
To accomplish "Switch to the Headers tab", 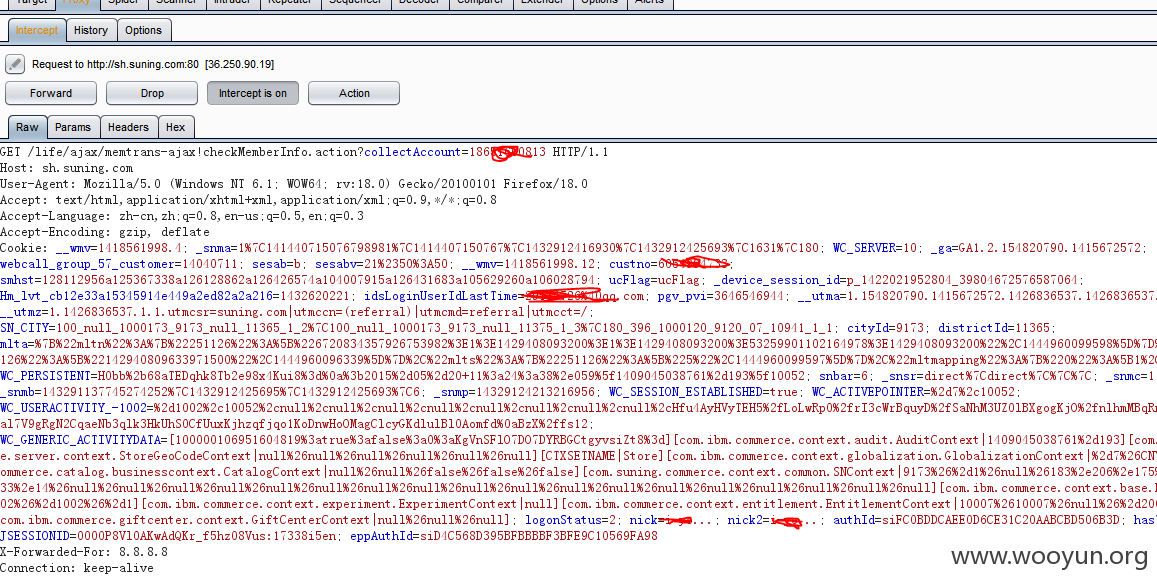I will [128, 127].
